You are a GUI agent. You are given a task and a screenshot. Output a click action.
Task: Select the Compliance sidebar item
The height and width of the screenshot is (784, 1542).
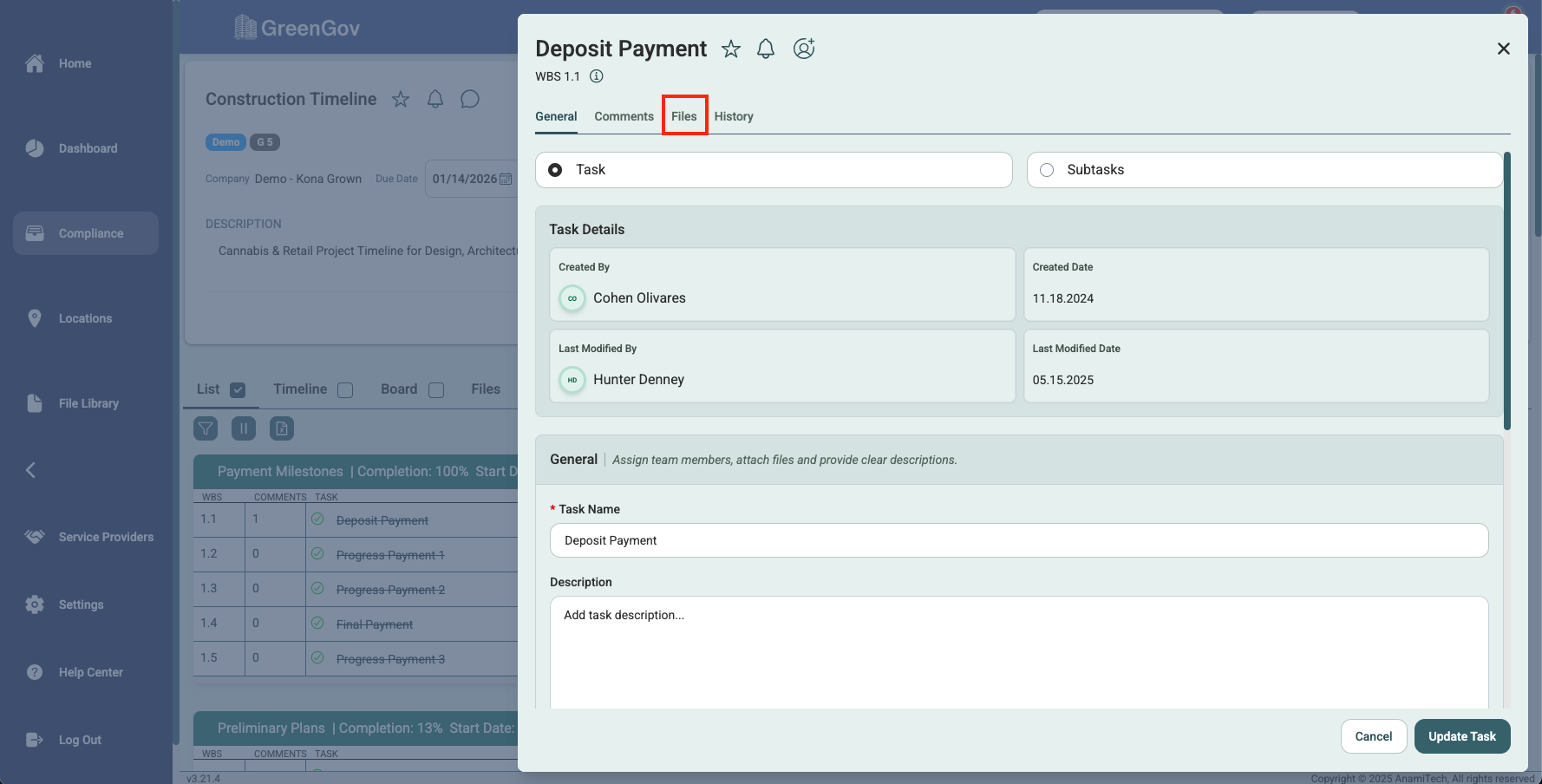(x=86, y=233)
